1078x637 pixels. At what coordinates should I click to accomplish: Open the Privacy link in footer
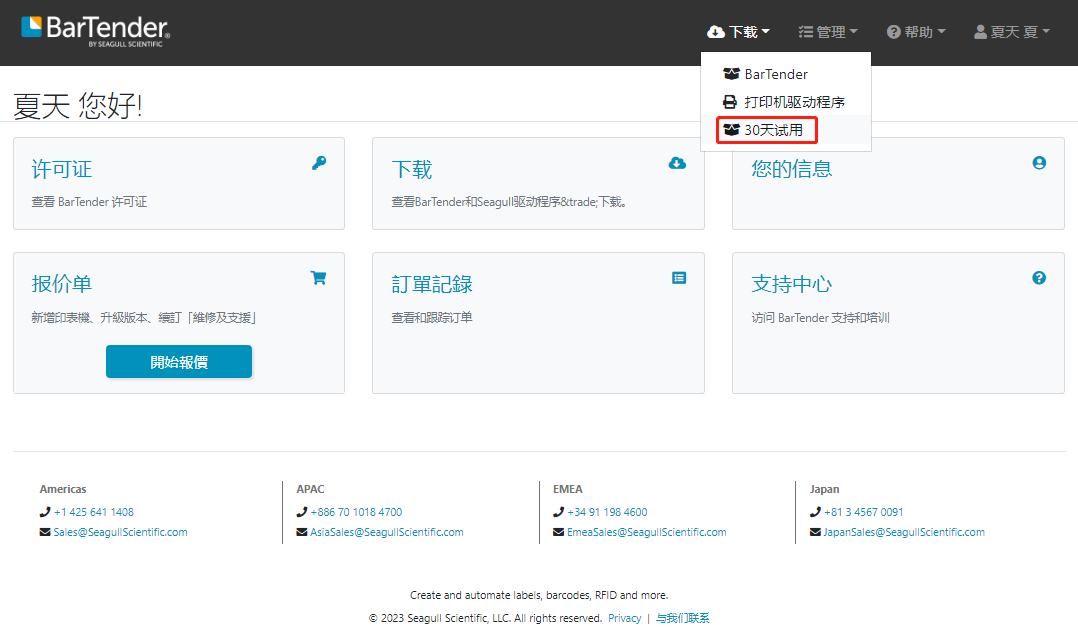[624, 618]
